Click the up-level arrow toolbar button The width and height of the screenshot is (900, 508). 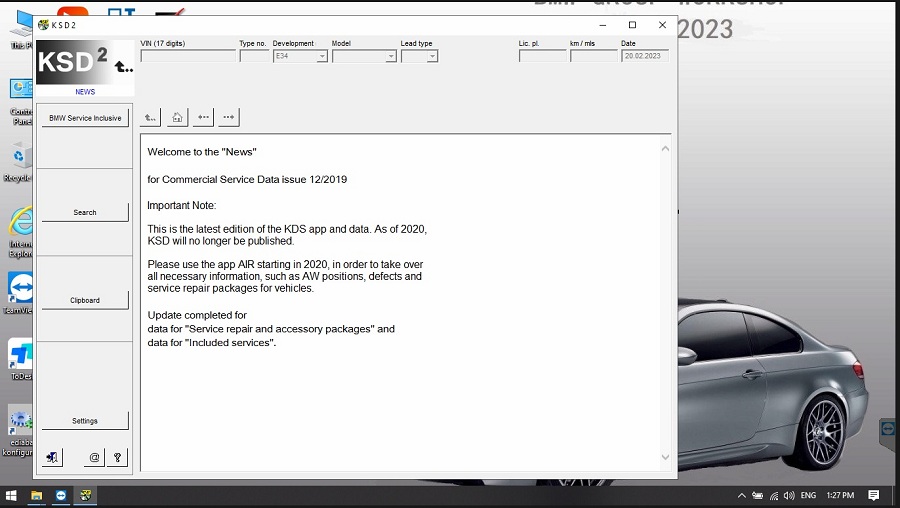tap(150, 117)
